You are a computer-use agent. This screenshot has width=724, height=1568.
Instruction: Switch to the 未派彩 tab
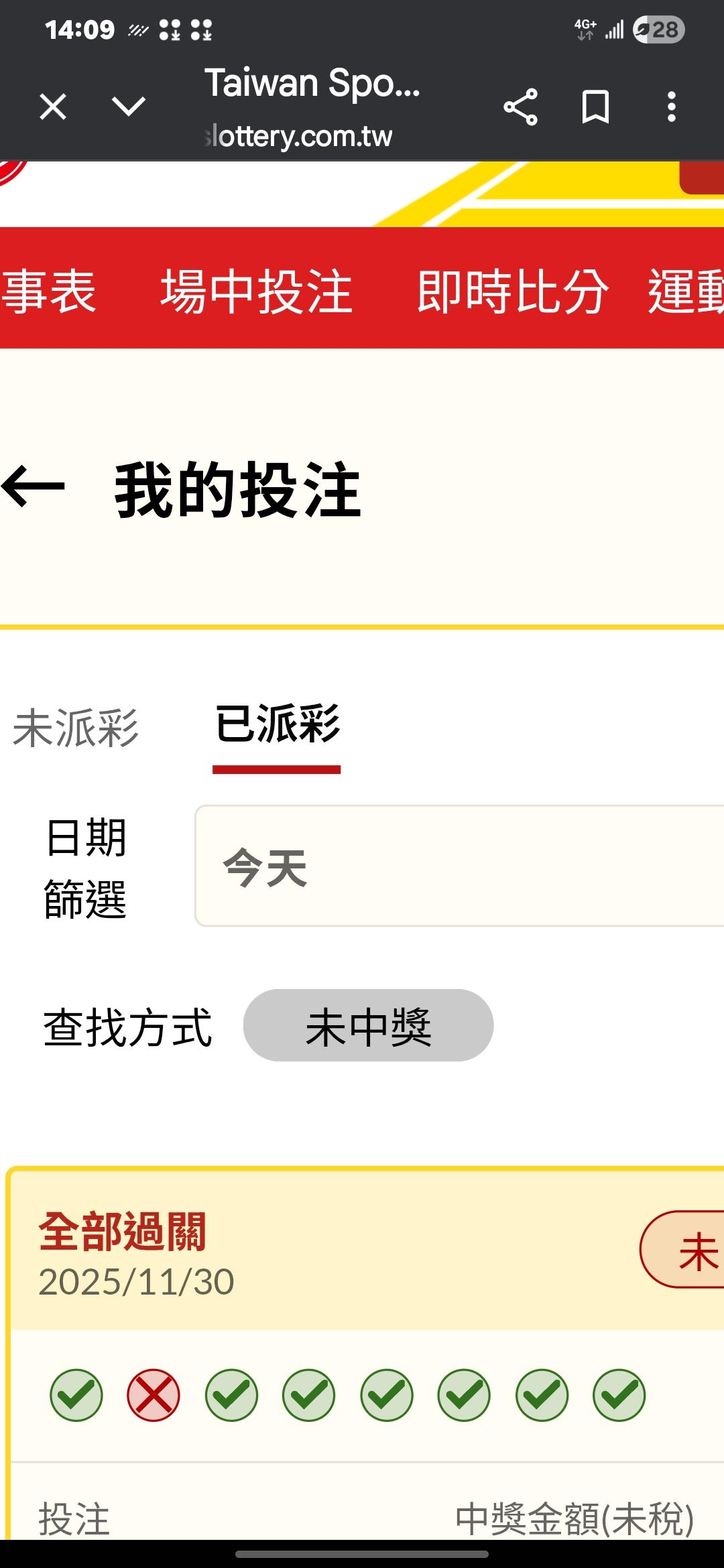point(76,728)
